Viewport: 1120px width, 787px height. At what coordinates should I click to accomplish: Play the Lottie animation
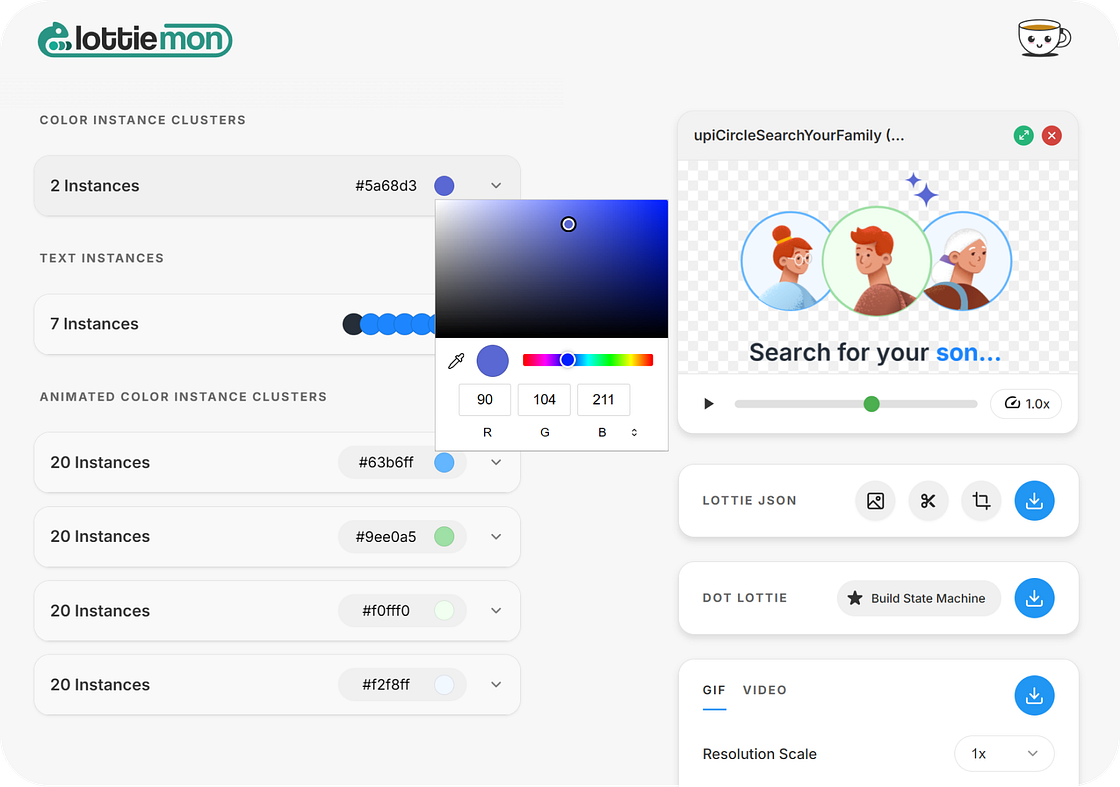[x=709, y=403]
